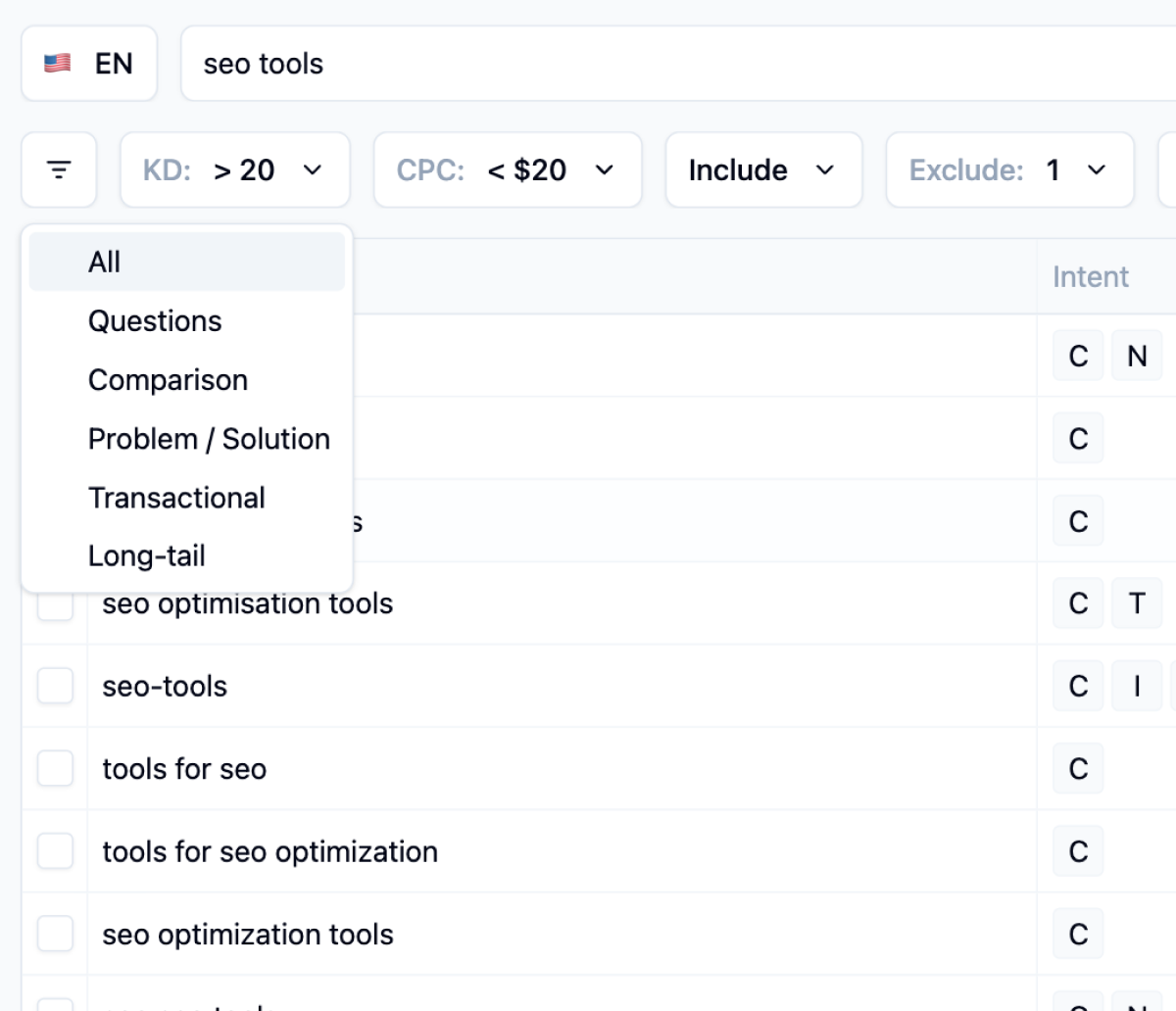1176x1011 pixels.
Task: Tick the tools for seo checkbox
Action: 55,769
